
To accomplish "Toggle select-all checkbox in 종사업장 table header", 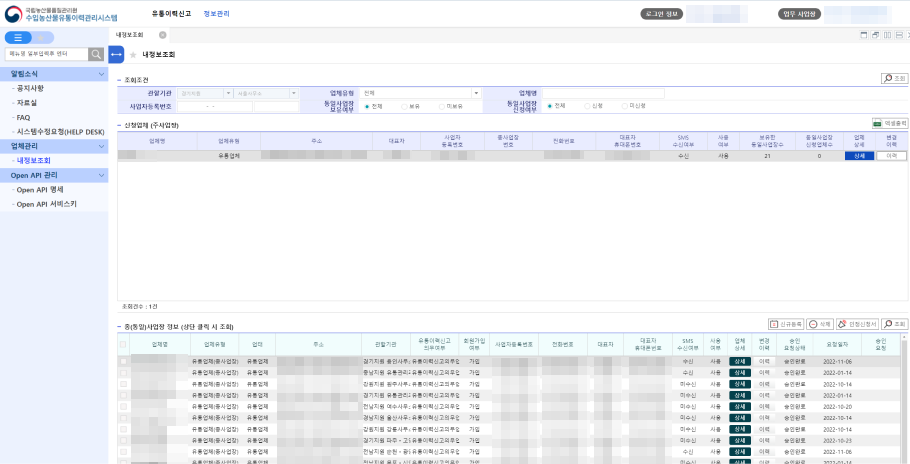I will 123,345.
